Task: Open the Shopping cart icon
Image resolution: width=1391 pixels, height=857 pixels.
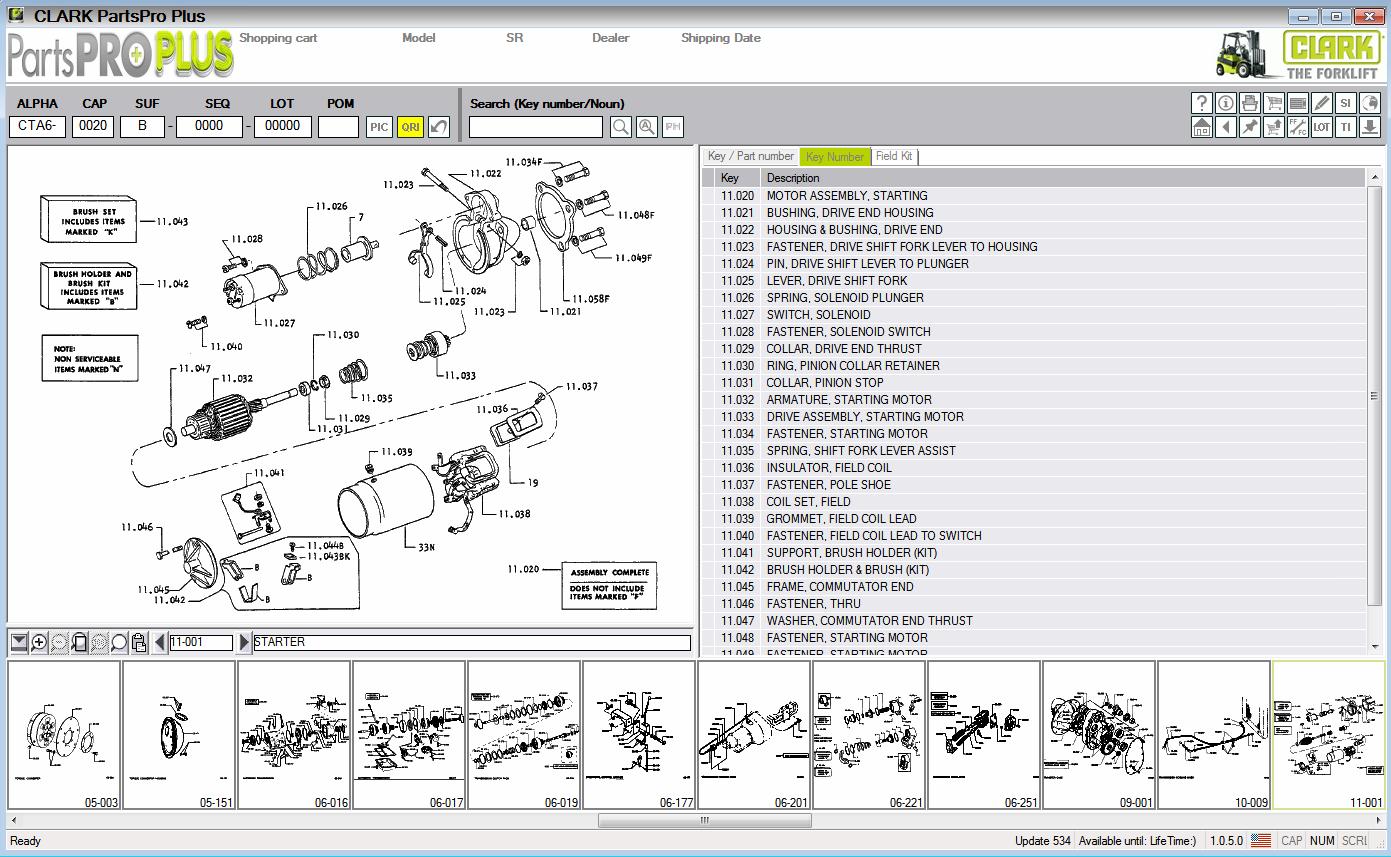Action: pyautogui.click(x=1276, y=103)
